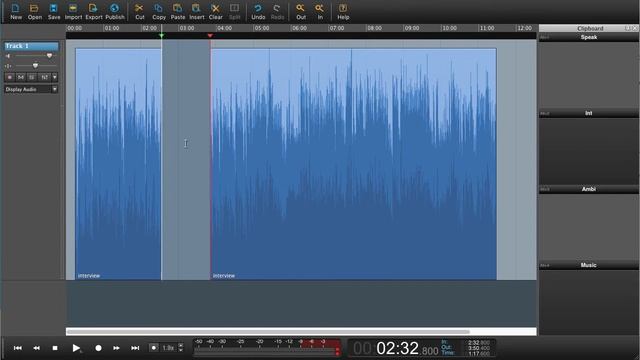Export audio with the Export icon
The height and width of the screenshot is (360, 640).
pyautogui.click(x=93, y=11)
